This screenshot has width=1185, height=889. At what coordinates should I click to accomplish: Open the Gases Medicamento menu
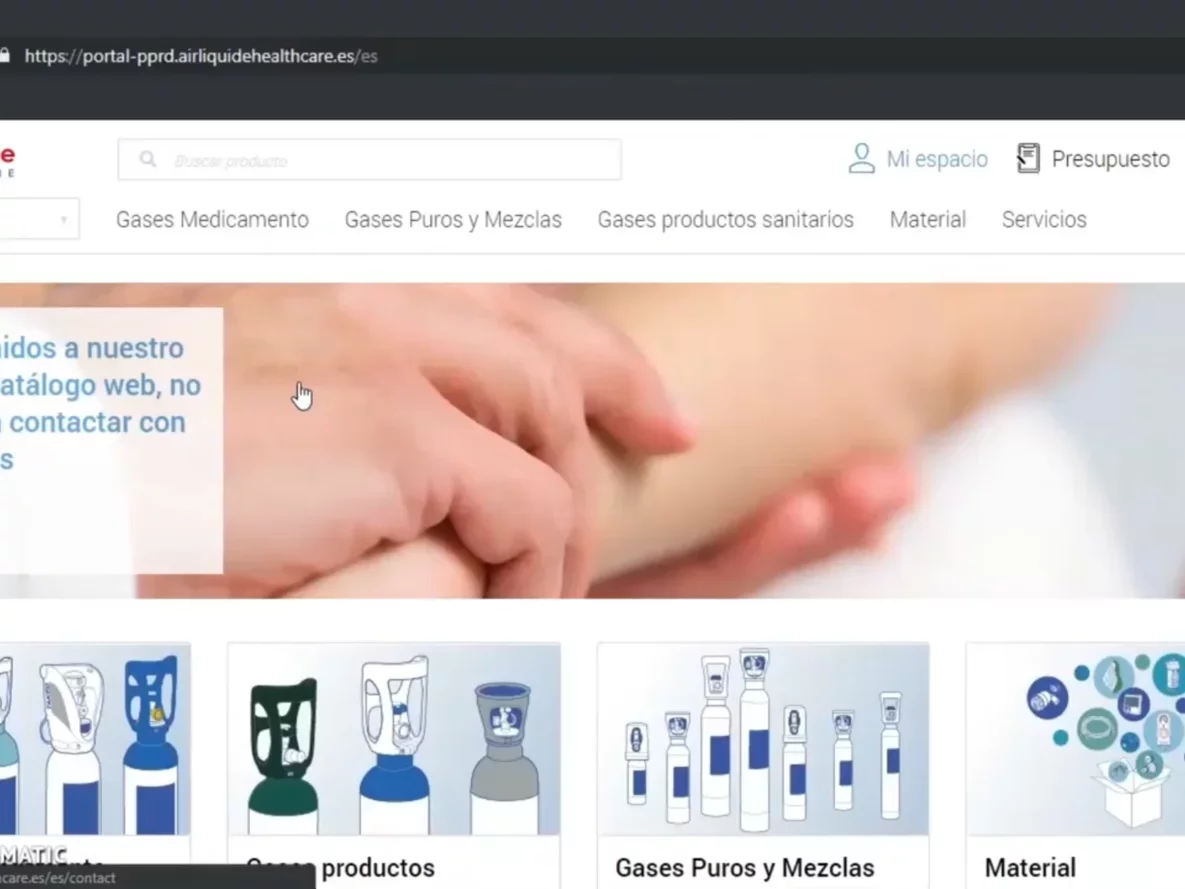pos(212,220)
